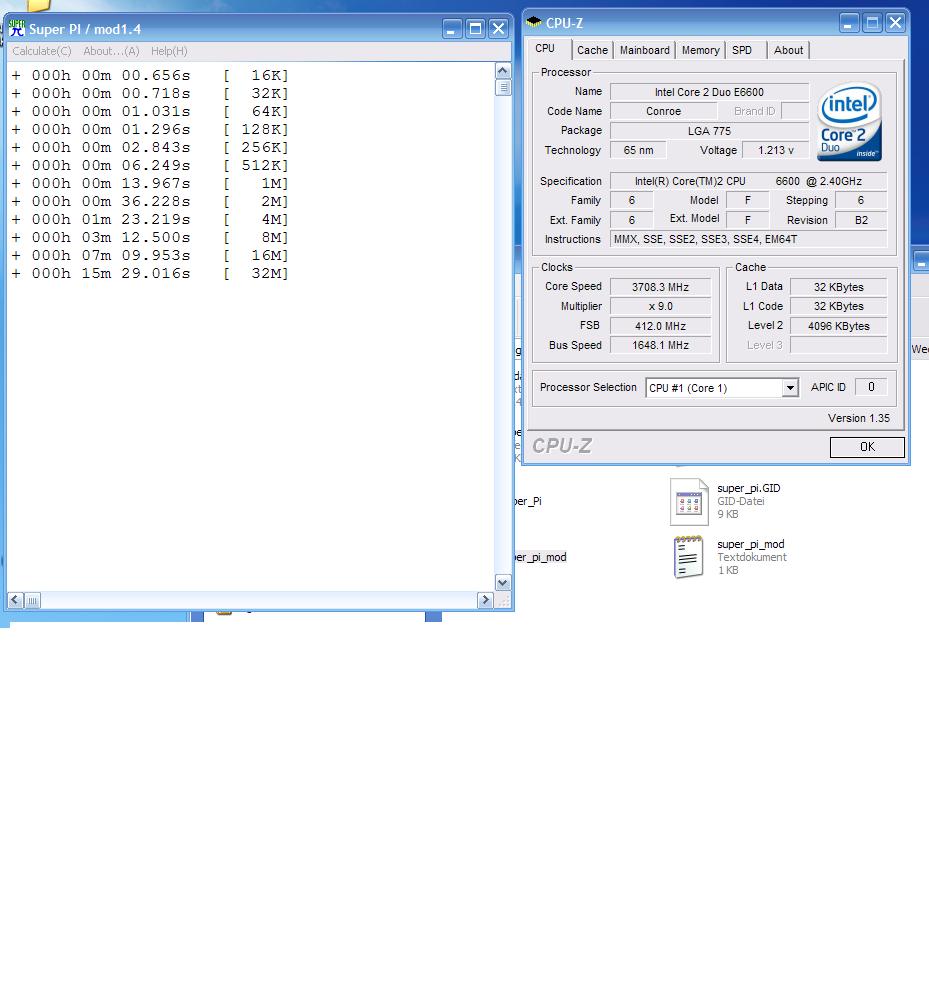Switch to the Cache tab in CPU-Z
Image resolution: width=929 pixels, height=1000 pixels.
592,50
